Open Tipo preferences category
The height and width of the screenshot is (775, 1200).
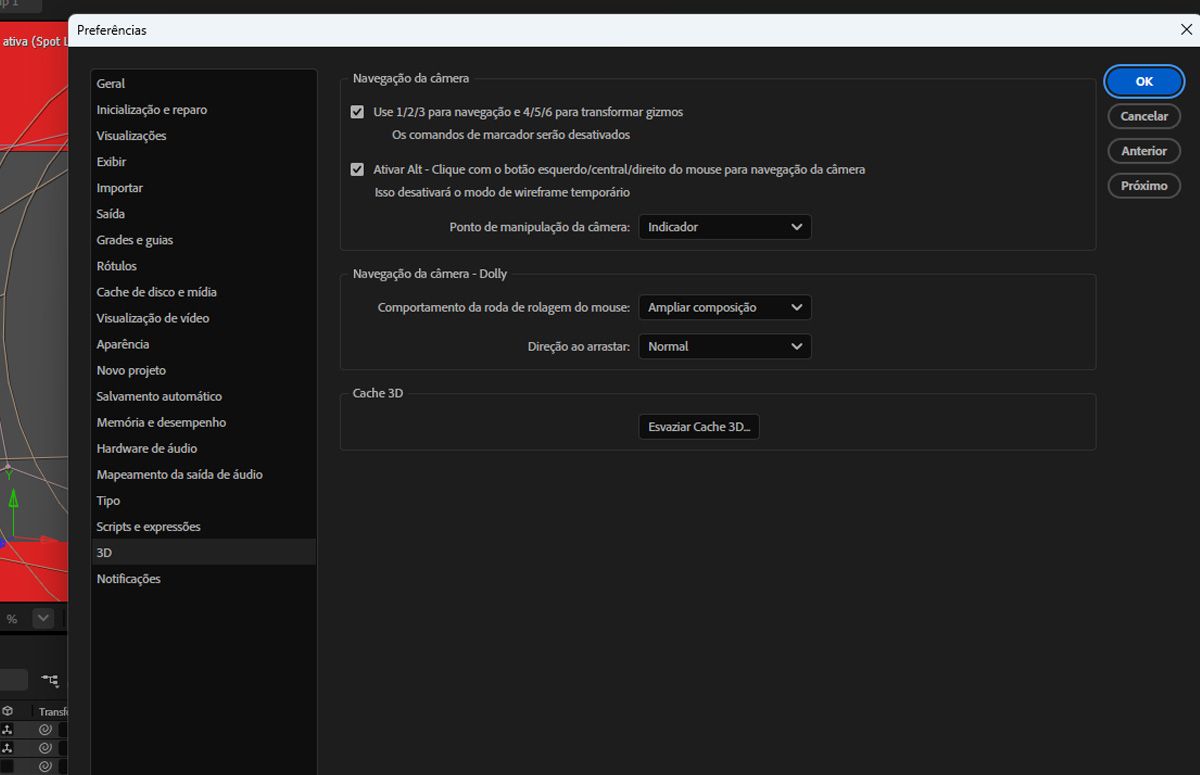point(203,500)
